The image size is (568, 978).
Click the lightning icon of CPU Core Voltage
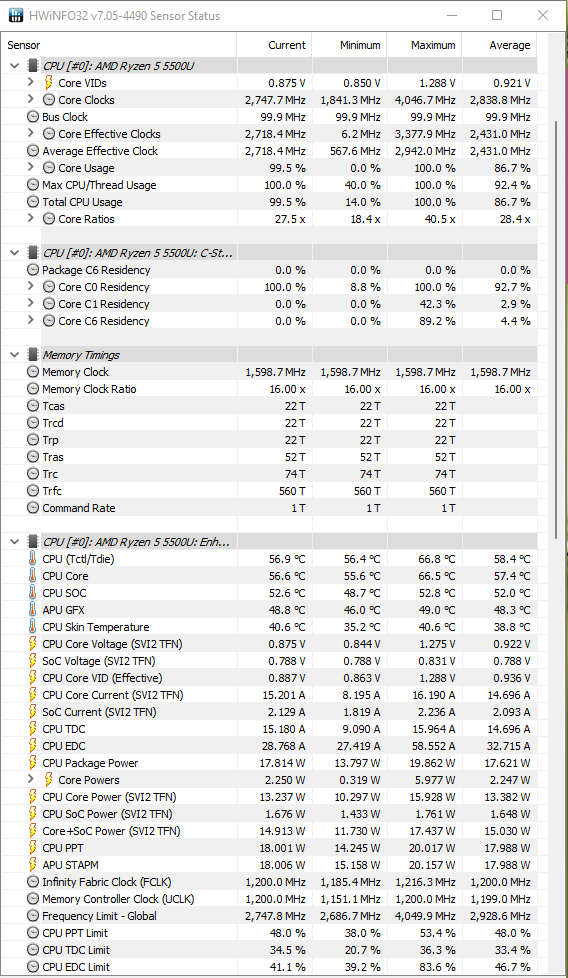click(x=33, y=644)
